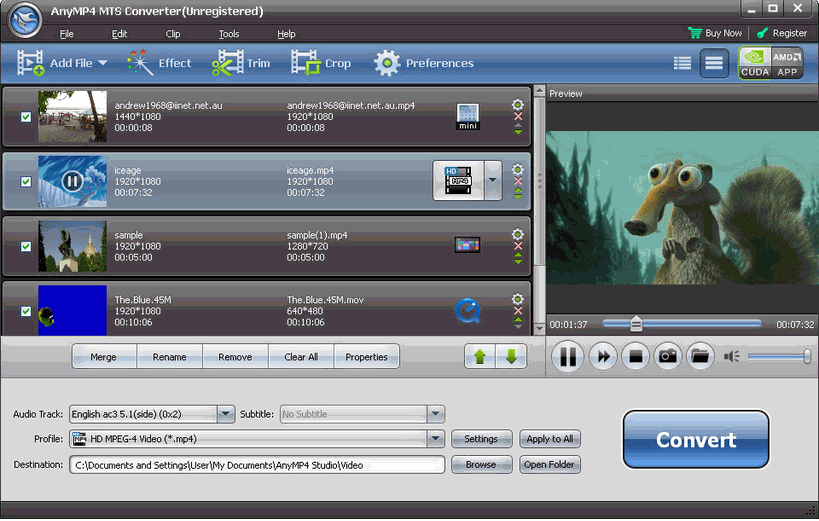819x521 pixels.
Task: Click the iceage video thumbnail
Action: pos(72,181)
